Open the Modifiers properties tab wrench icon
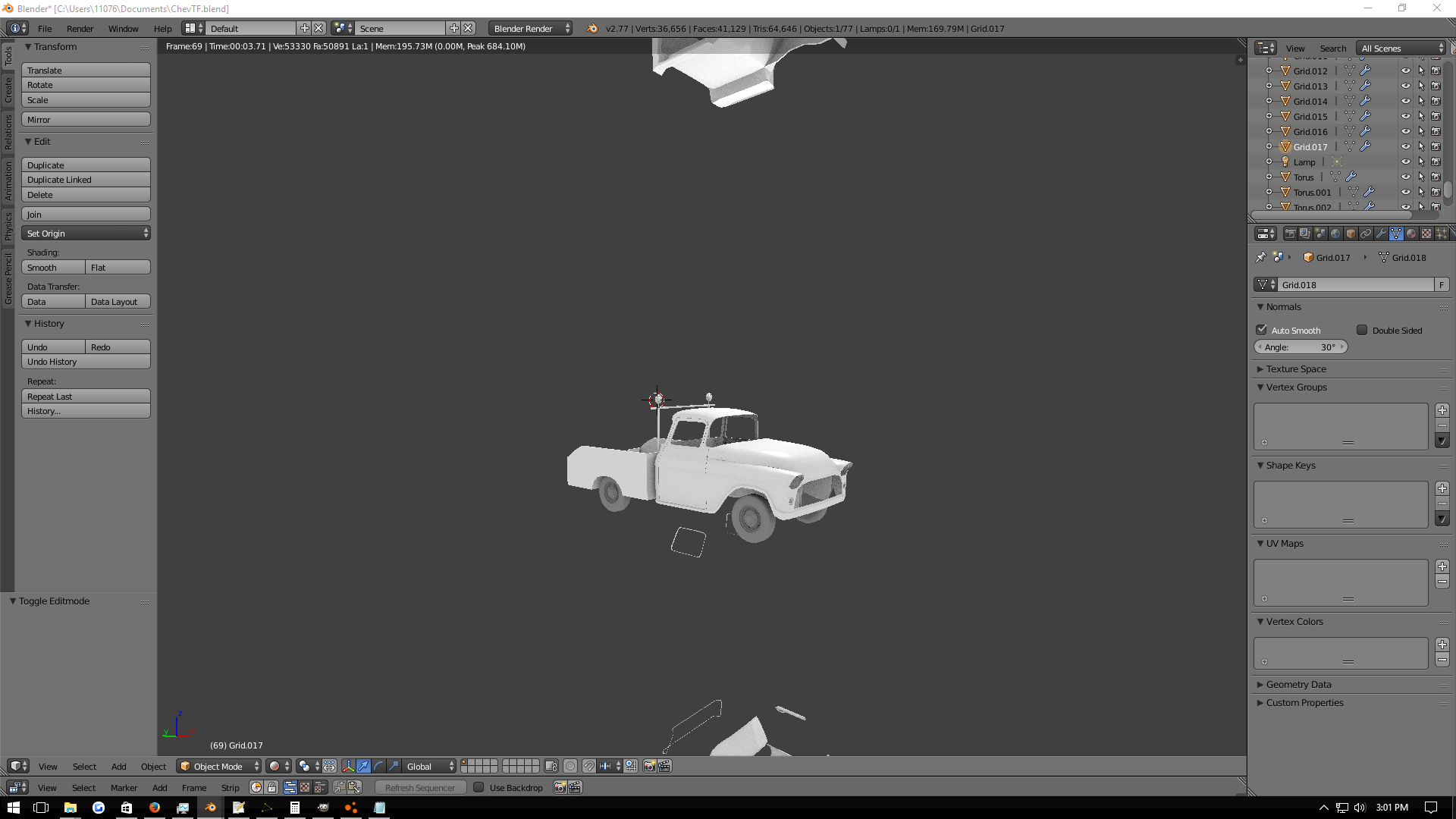The height and width of the screenshot is (819, 1456). click(1381, 234)
